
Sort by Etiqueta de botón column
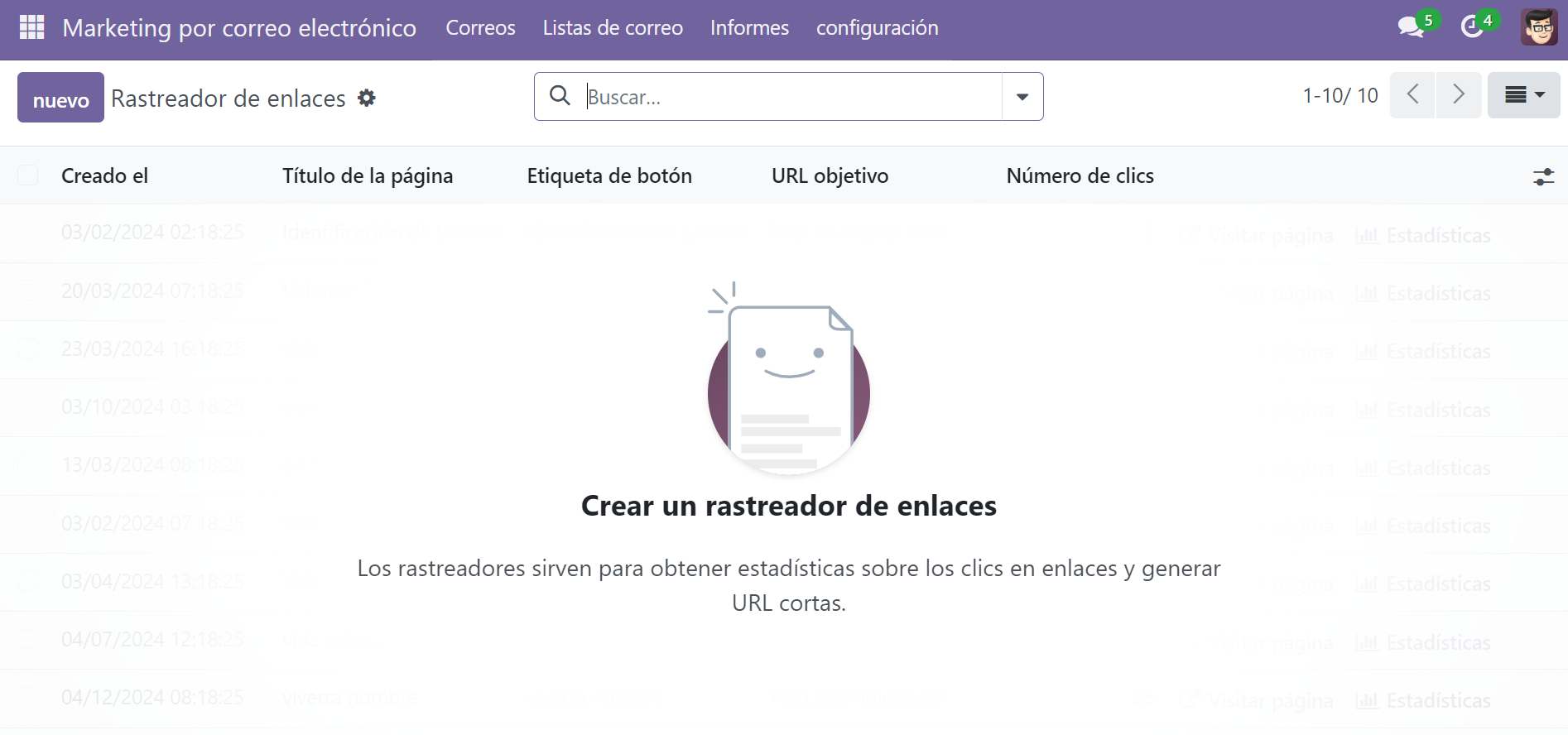[x=609, y=175]
